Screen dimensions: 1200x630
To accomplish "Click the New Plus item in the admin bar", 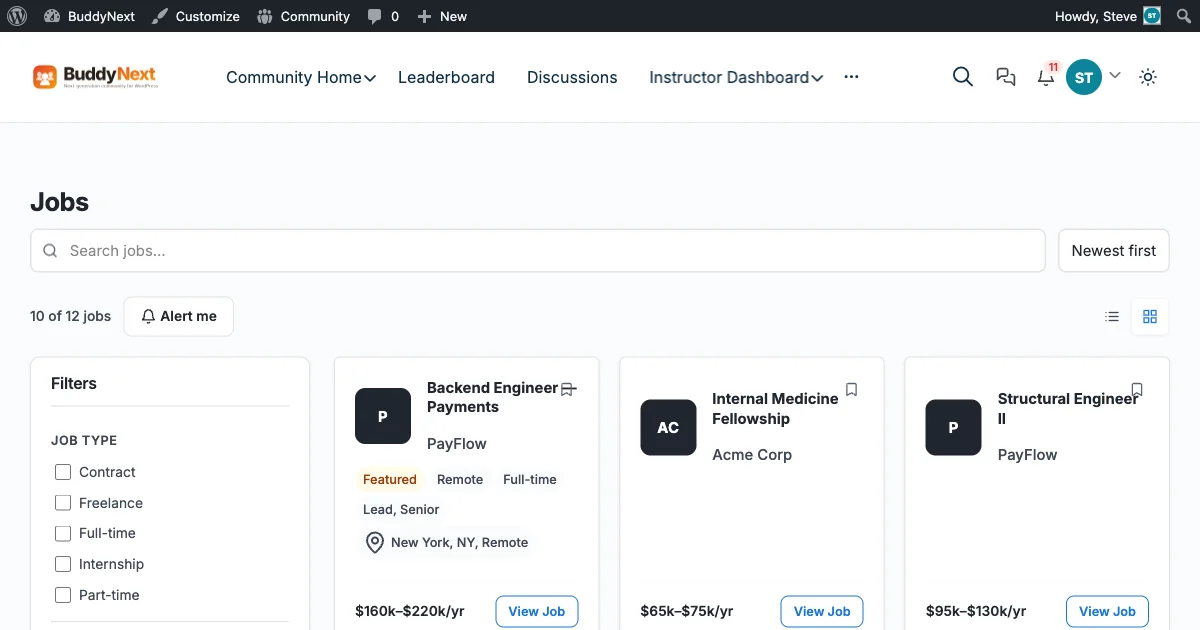I will click(442, 16).
